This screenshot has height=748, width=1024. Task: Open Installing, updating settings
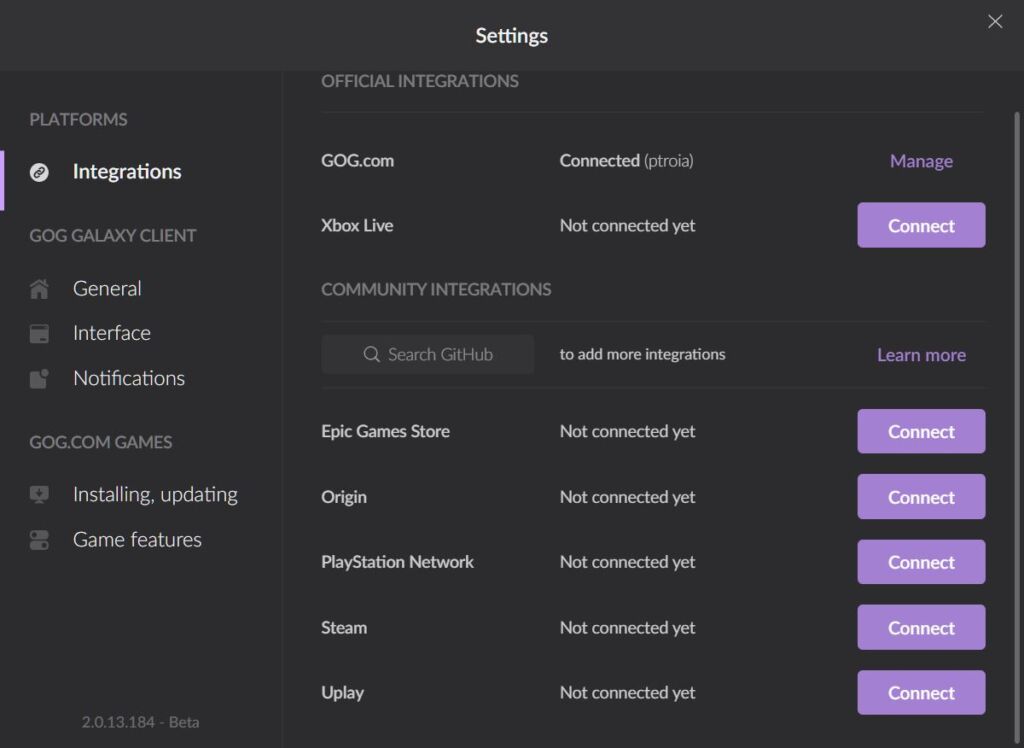pos(155,495)
